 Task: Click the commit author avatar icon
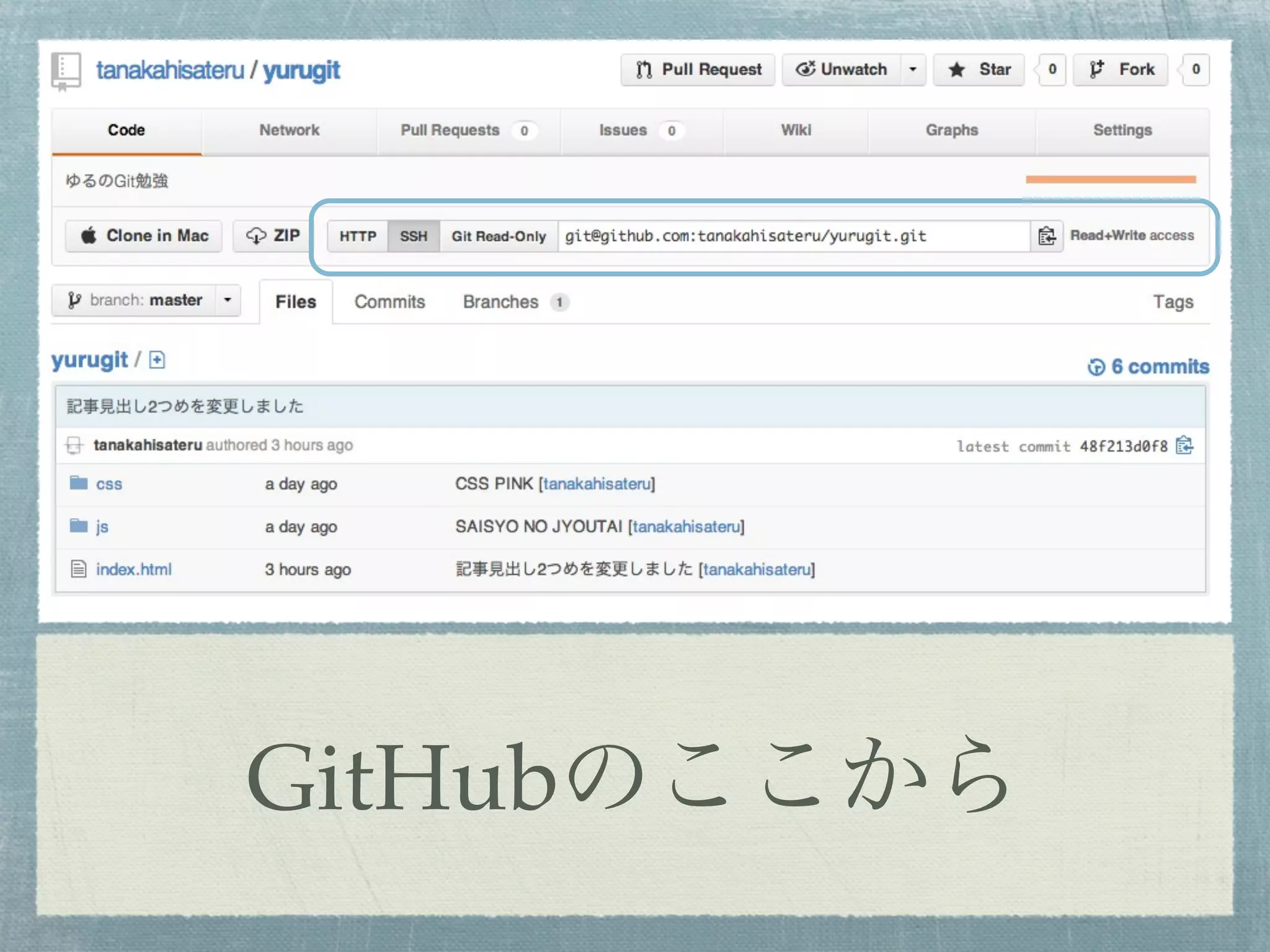pos(74,445)
